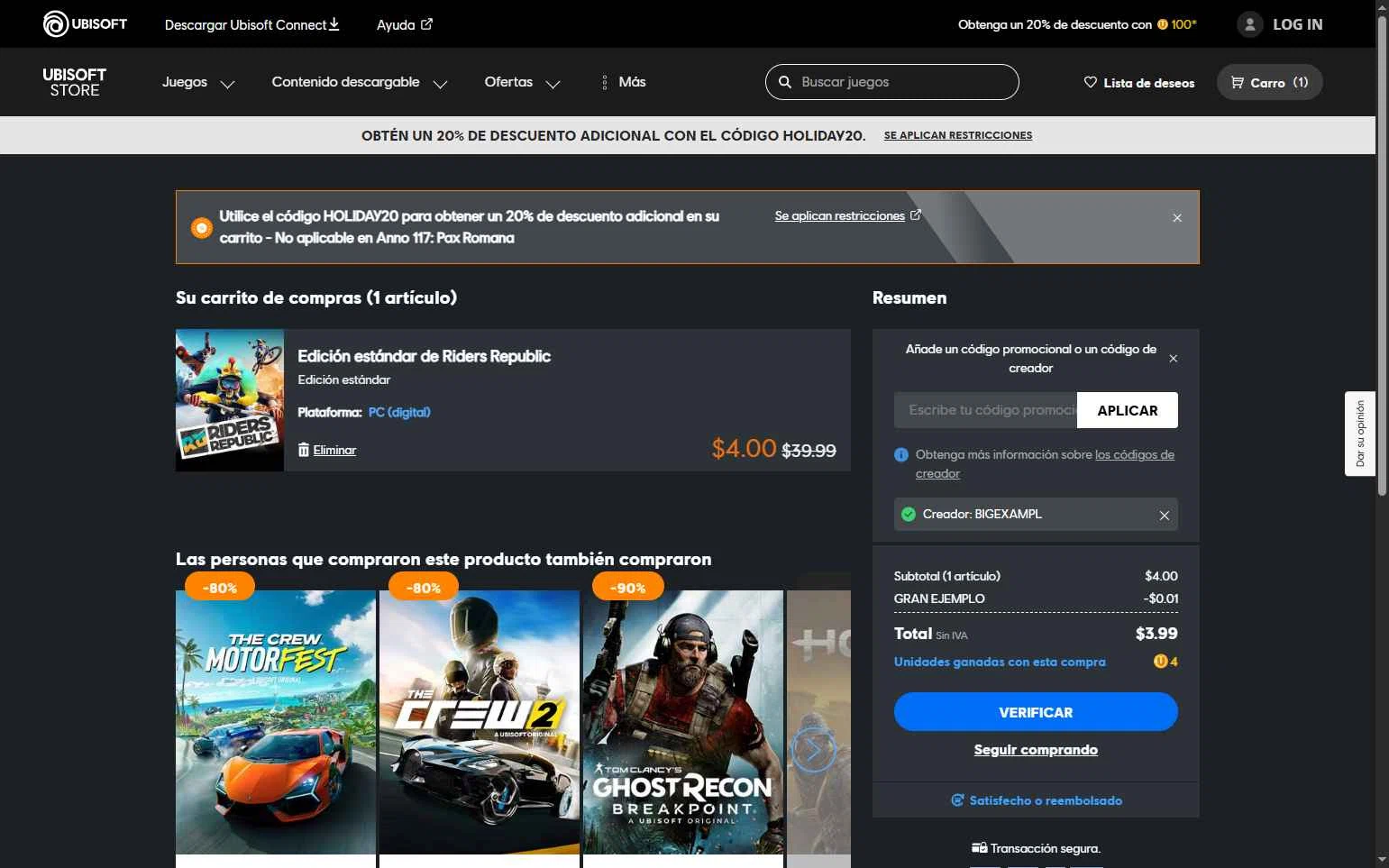
Task: Click the Subtotal (1 artículo) line
Action: pos(1036,576)
